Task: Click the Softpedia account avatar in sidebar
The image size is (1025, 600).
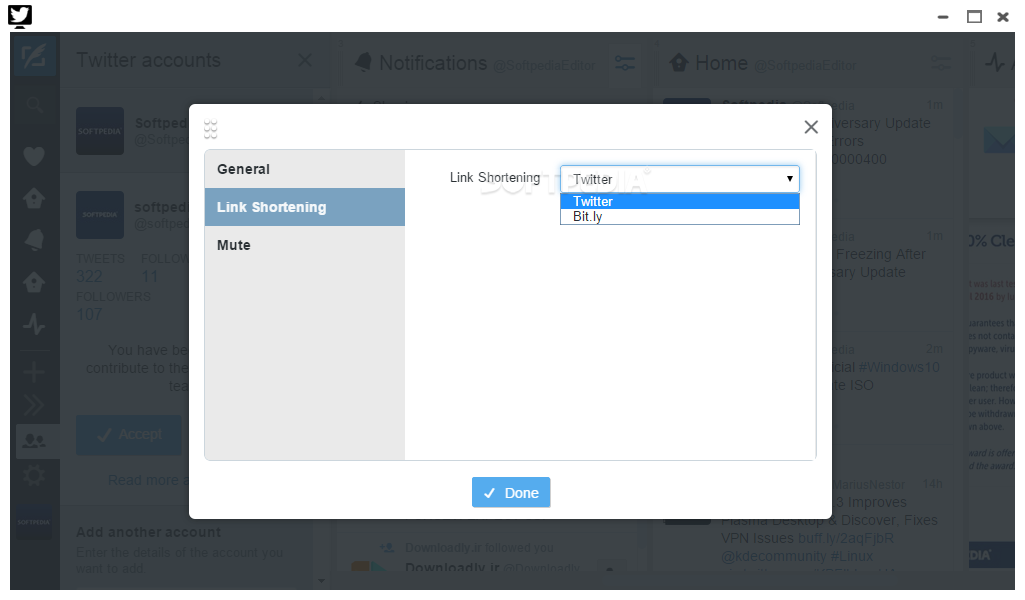Action: (x=34, y=522)
